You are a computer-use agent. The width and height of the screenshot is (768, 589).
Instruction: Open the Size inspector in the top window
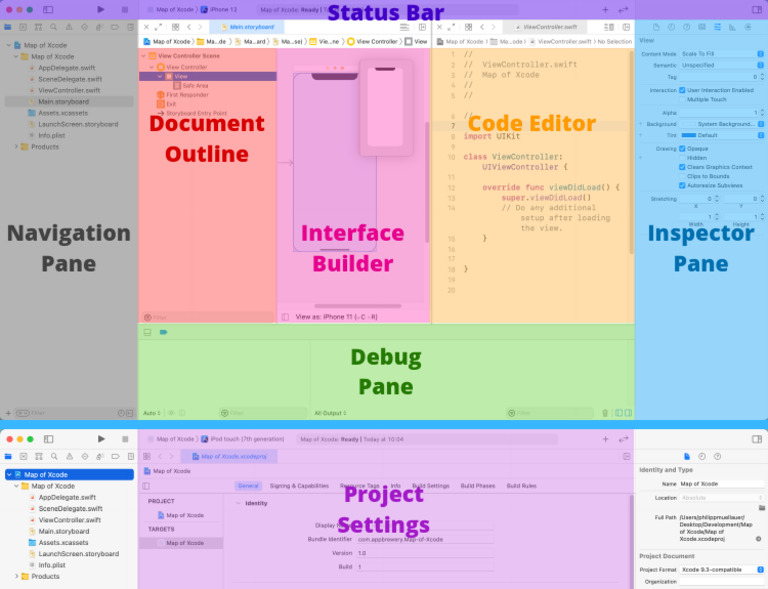coord(732,27)
